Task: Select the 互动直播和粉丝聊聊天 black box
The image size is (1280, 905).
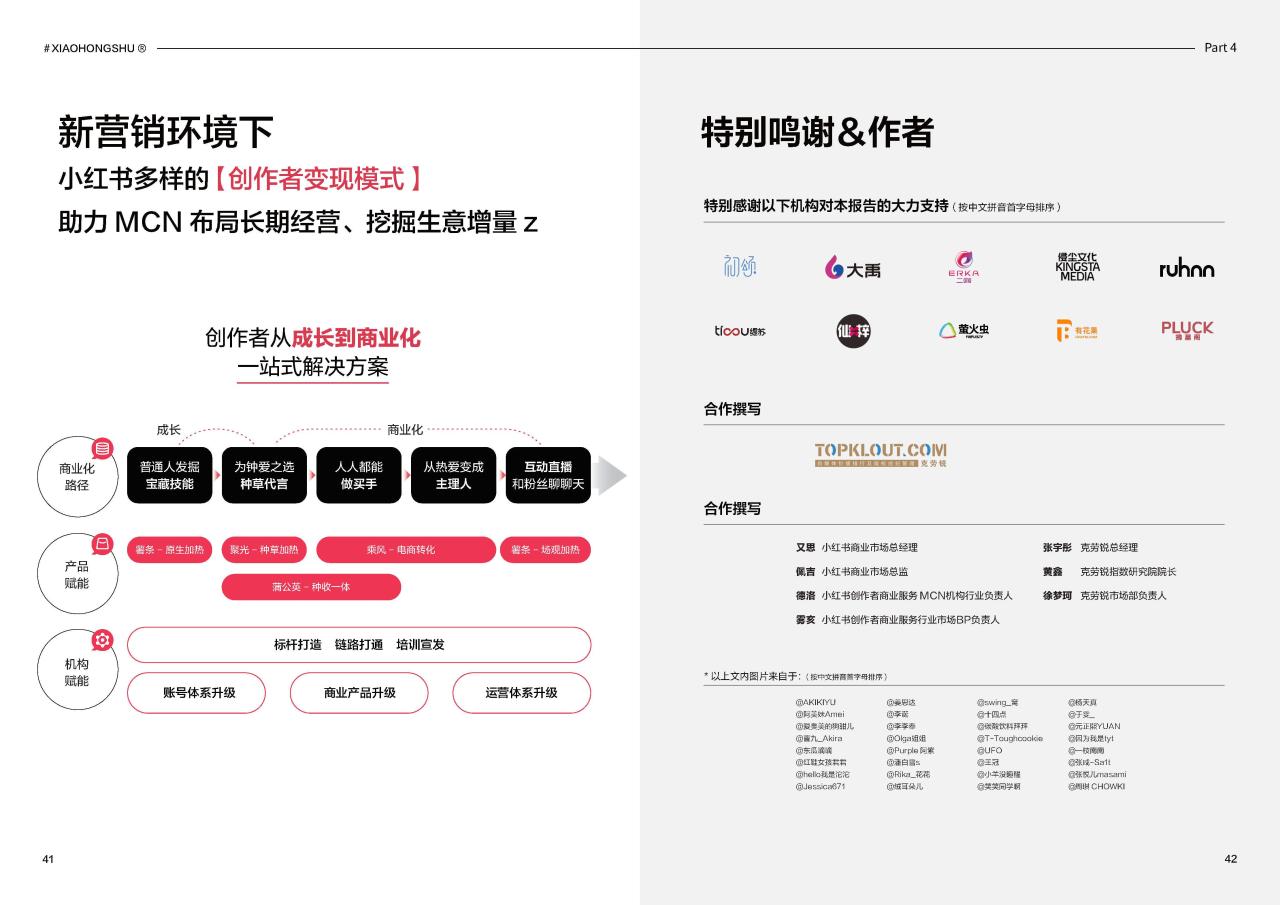Action: pyautogui.click(x=548, y=475)
